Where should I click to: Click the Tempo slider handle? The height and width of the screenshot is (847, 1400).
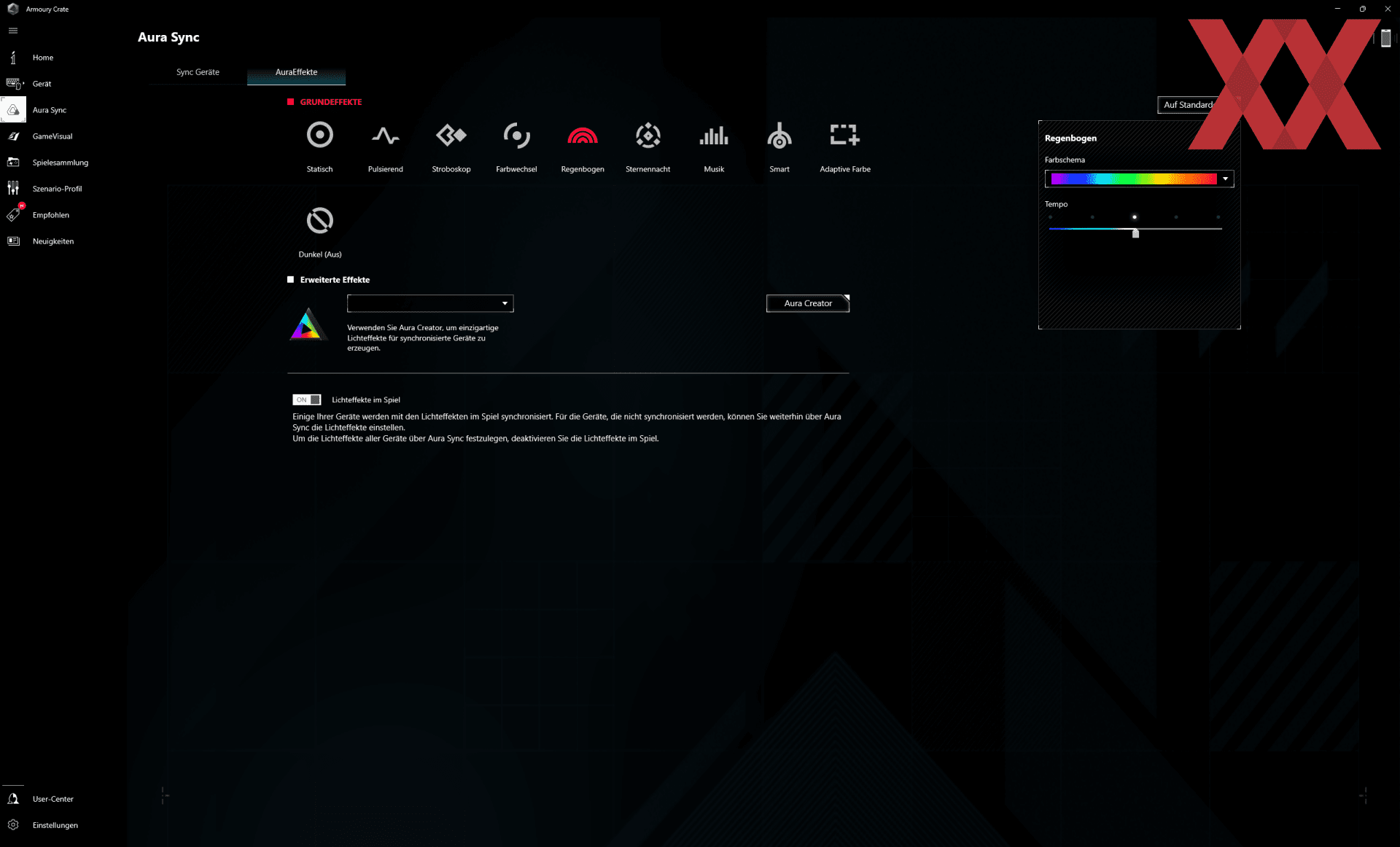pos(1135,233)
